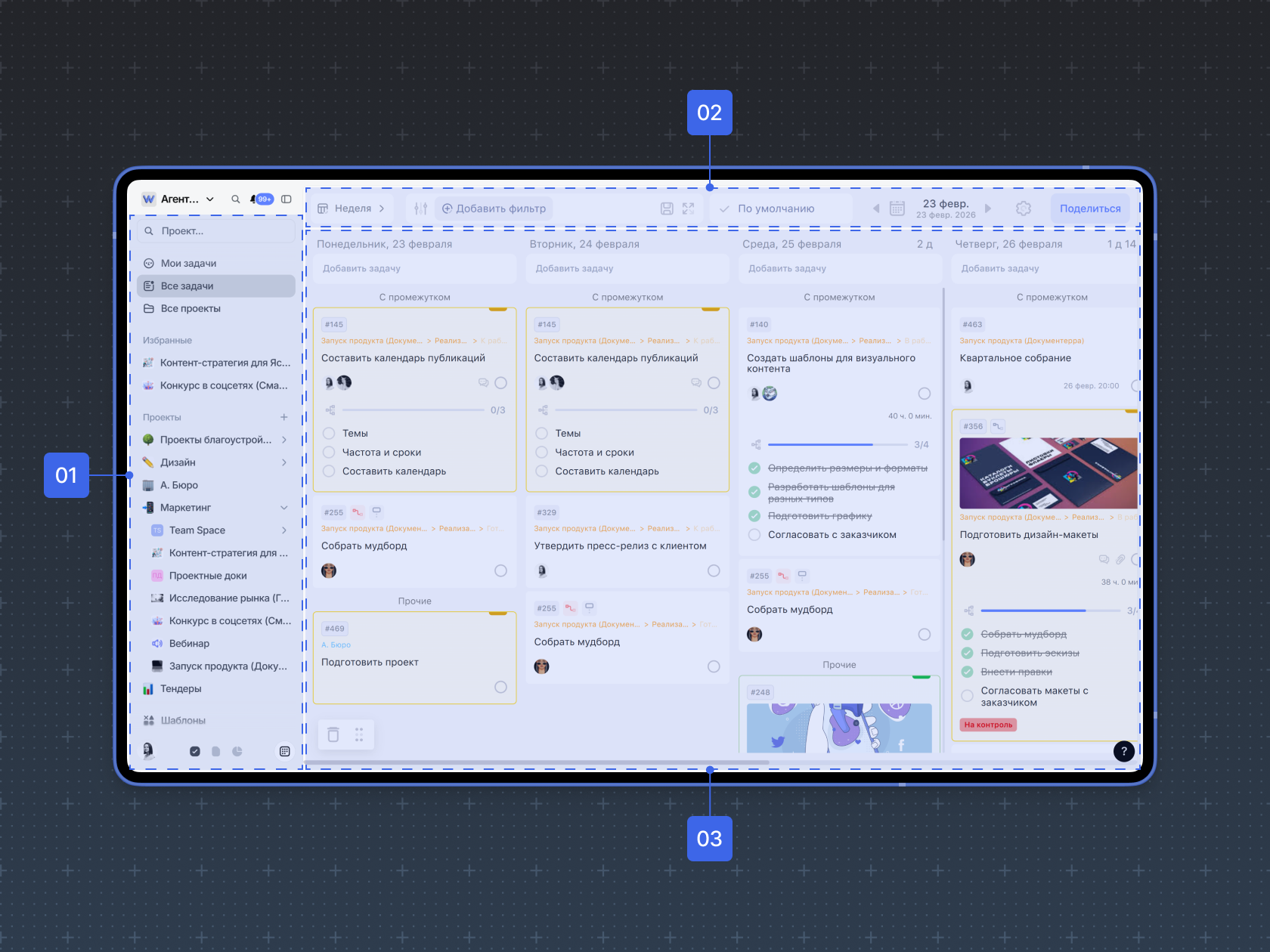Open the help question mark button
This screenshot has width=1270, height=952.
1123,751
